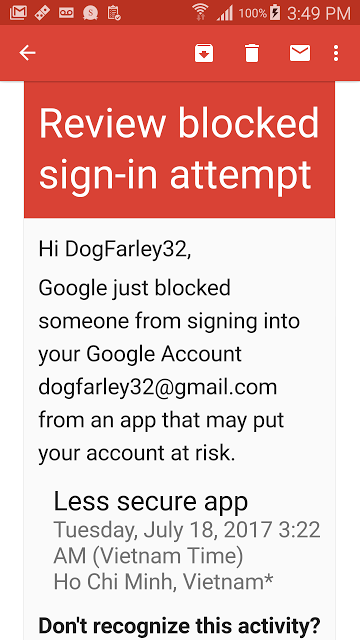Tap 'Don't recognize this activity?' text

[x=179, y=626]
